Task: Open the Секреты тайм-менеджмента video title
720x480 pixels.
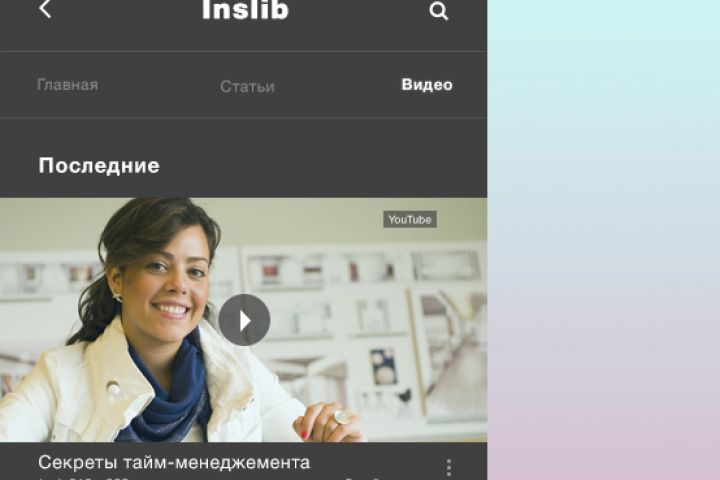Action: click(x=174, y=463)
